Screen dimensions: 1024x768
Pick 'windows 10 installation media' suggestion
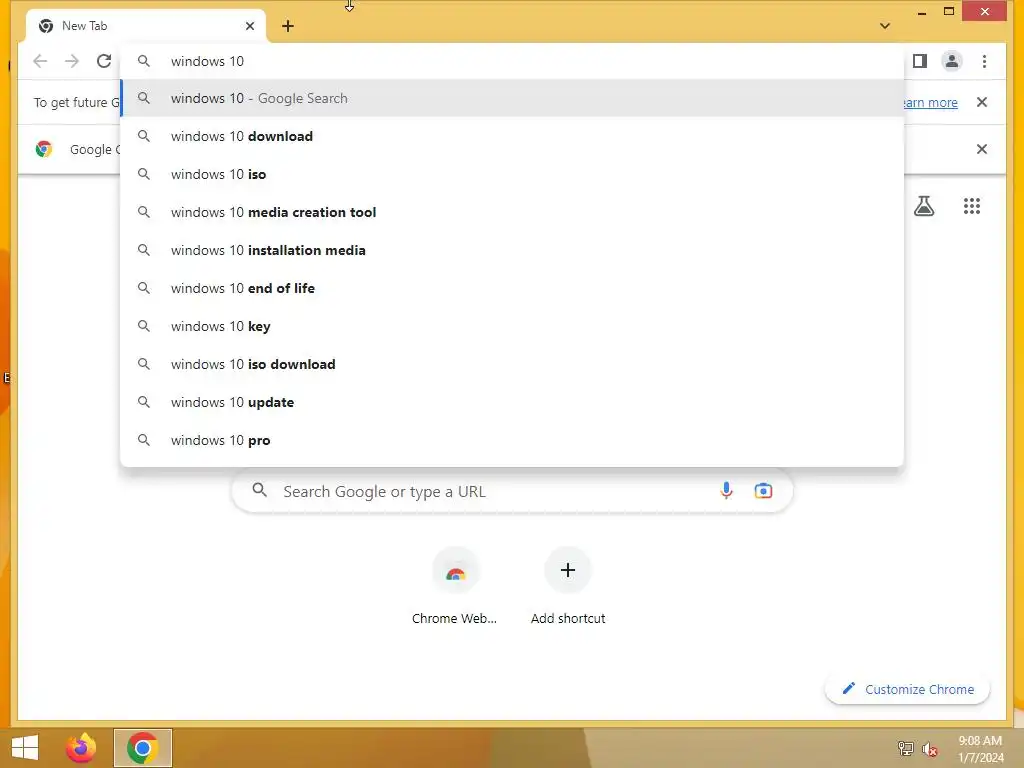click(512, 250)
